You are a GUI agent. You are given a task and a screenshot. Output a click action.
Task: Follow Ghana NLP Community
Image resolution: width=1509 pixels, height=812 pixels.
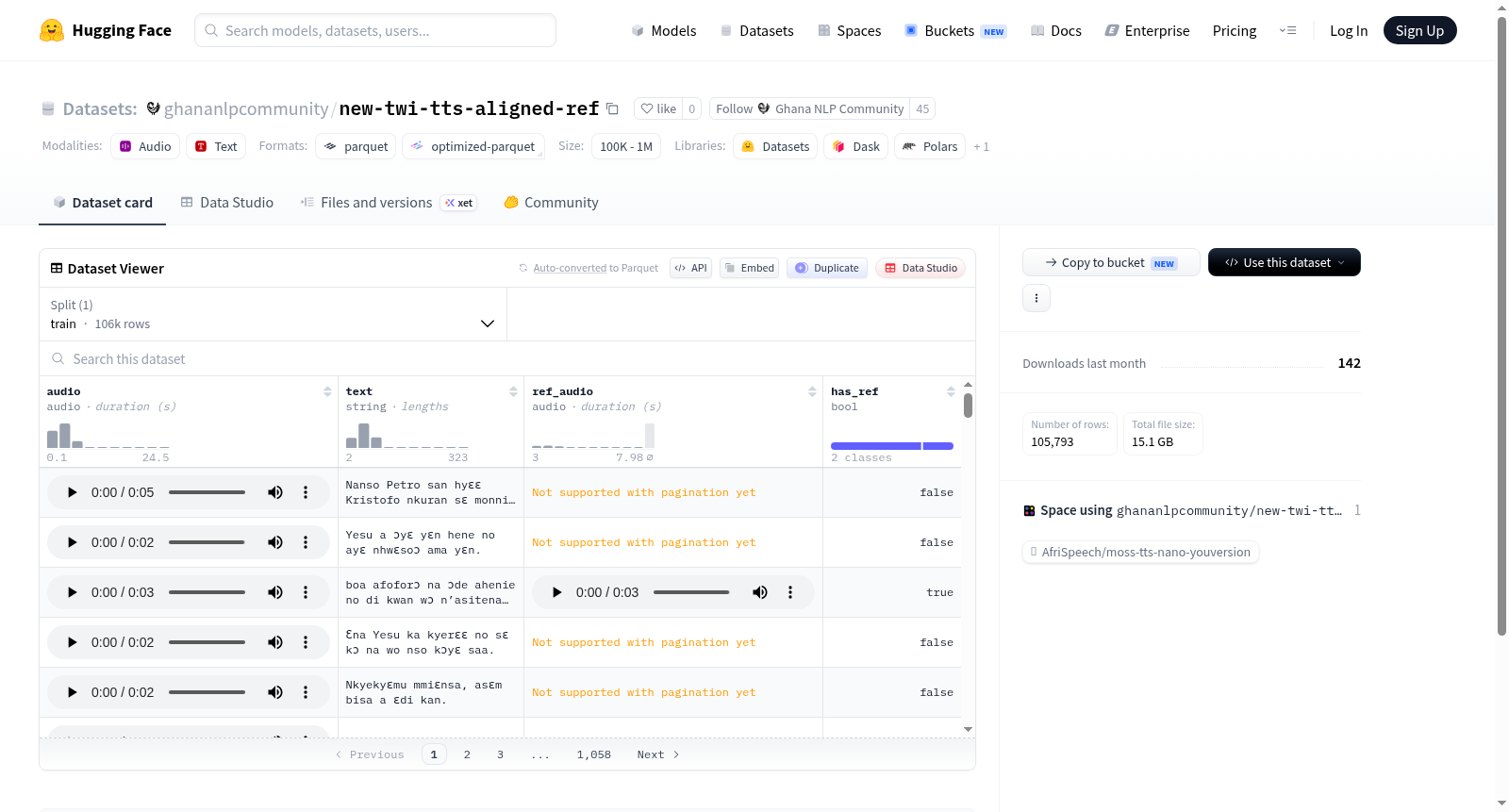[x=809, y=108]
